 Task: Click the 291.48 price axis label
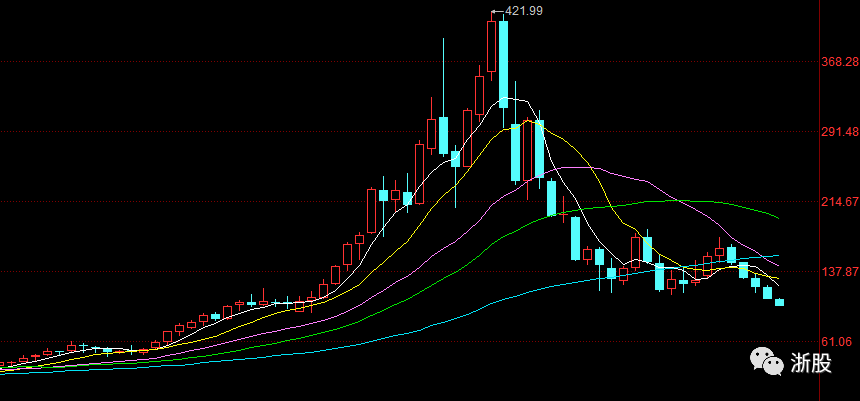point(840,132)
